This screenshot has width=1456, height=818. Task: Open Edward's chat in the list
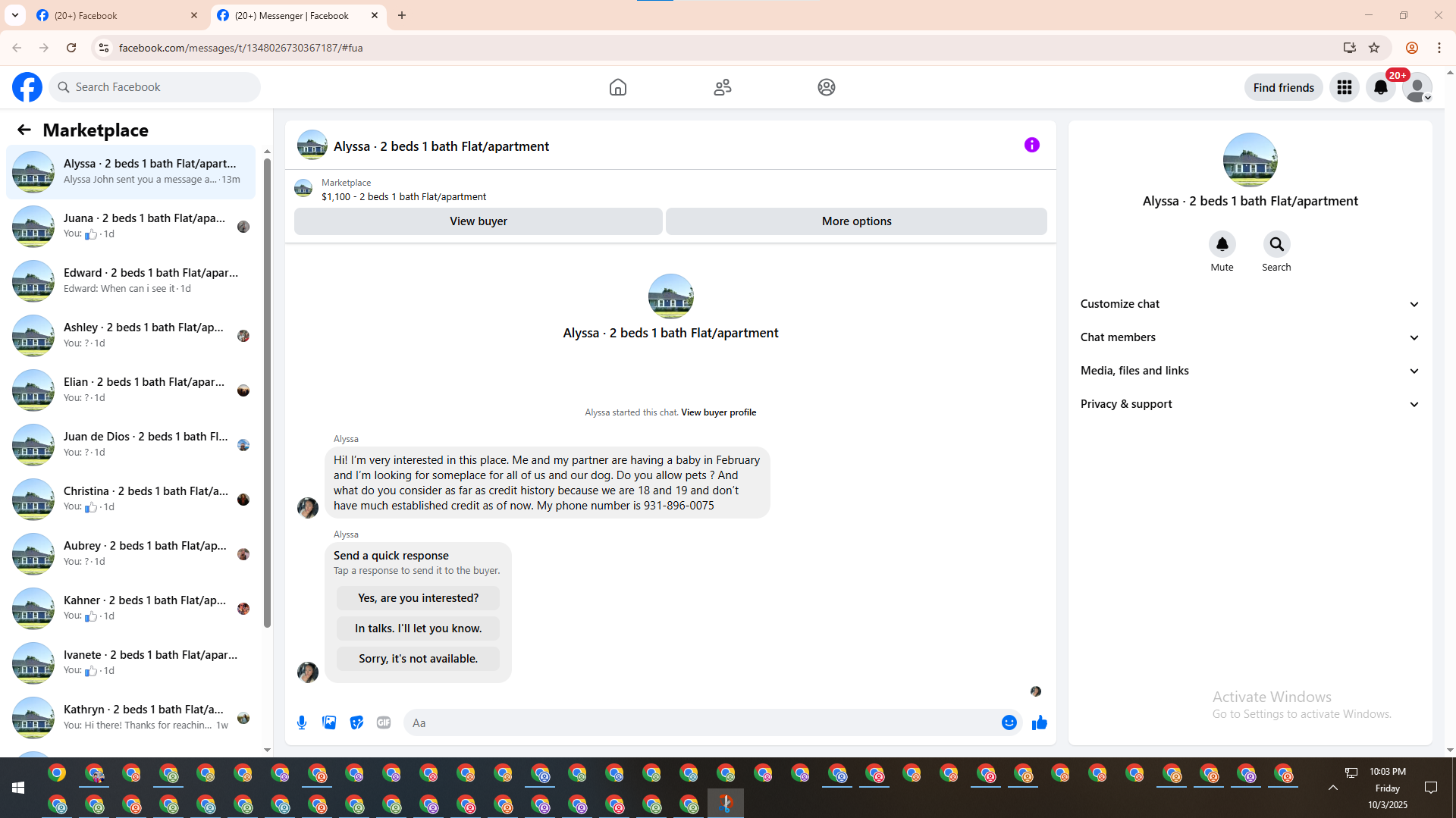tap(131, 281)
